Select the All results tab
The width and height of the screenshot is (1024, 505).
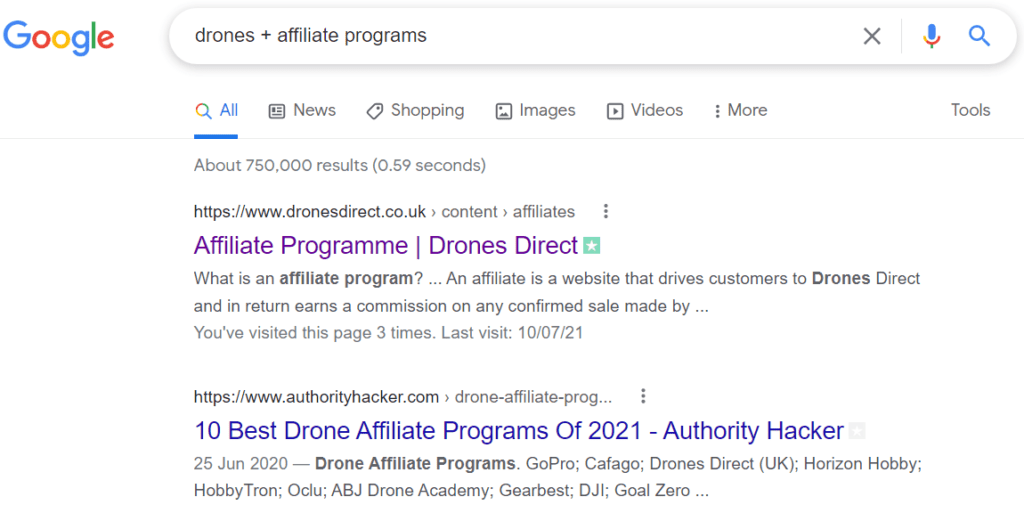(216, 110)
